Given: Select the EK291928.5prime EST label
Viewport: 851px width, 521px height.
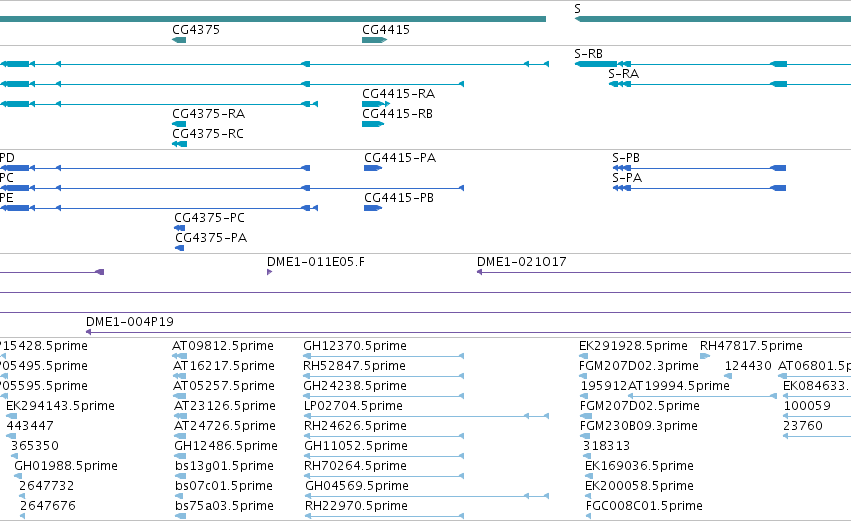Looking at the screenshot, I should click(x=633, y=346).
